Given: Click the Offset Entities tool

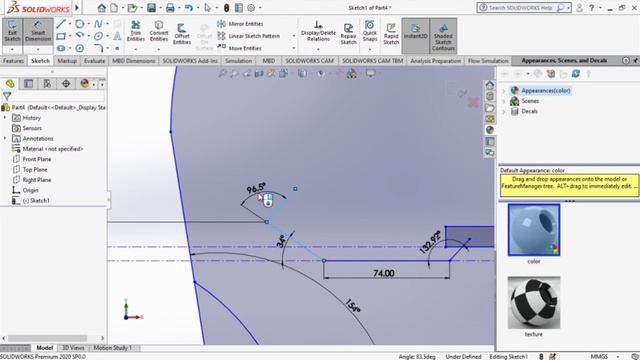Looking at the screenshot, I should [182, 34].
